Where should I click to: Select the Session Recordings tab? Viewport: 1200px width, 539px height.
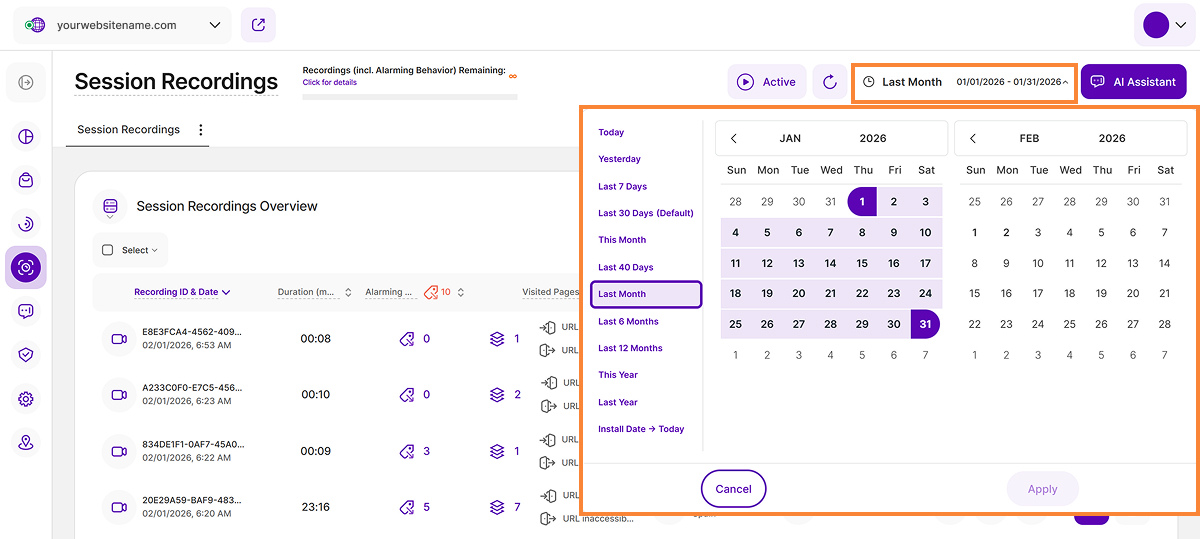(x=128, y=130)
